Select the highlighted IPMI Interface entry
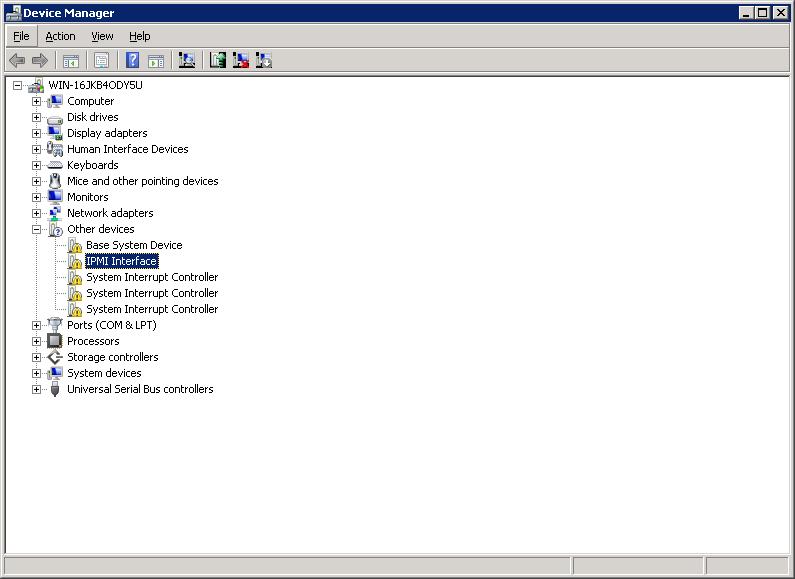 (122, 261)
